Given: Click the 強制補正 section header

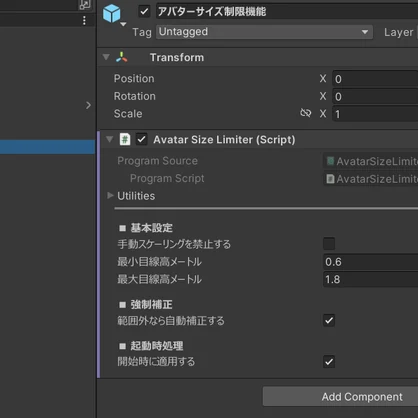Looking at the screenshot, I should point(146,304).
